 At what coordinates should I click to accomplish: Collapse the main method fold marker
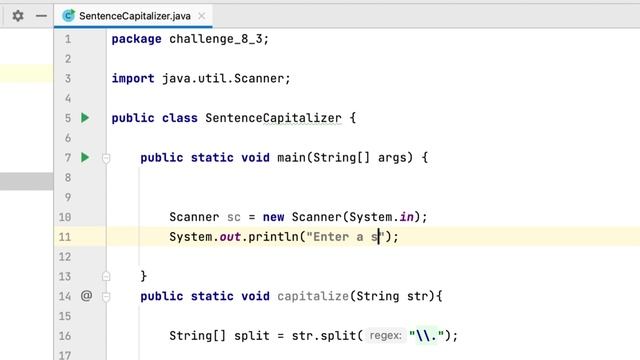pos(106,158)
